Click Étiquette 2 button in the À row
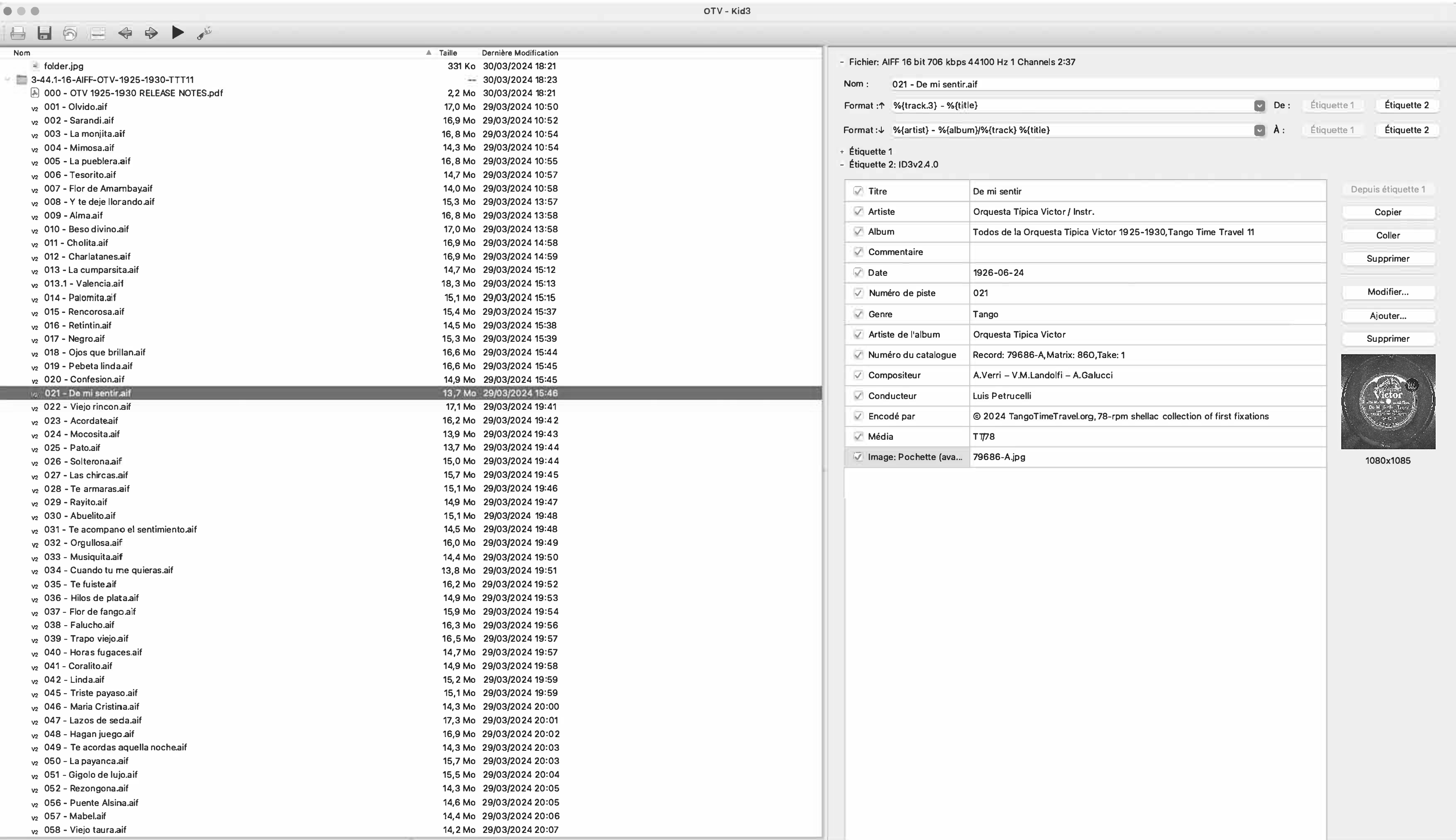The height and width of the screenshot is (840, 1456). click(1406, 130)
